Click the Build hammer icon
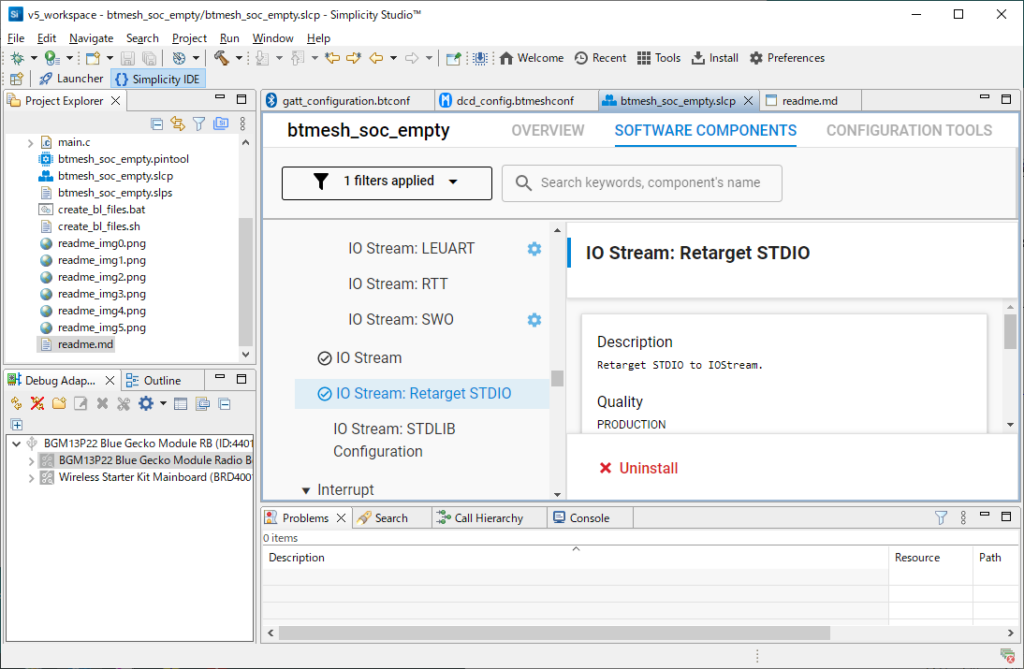 [x=221, y=58]
